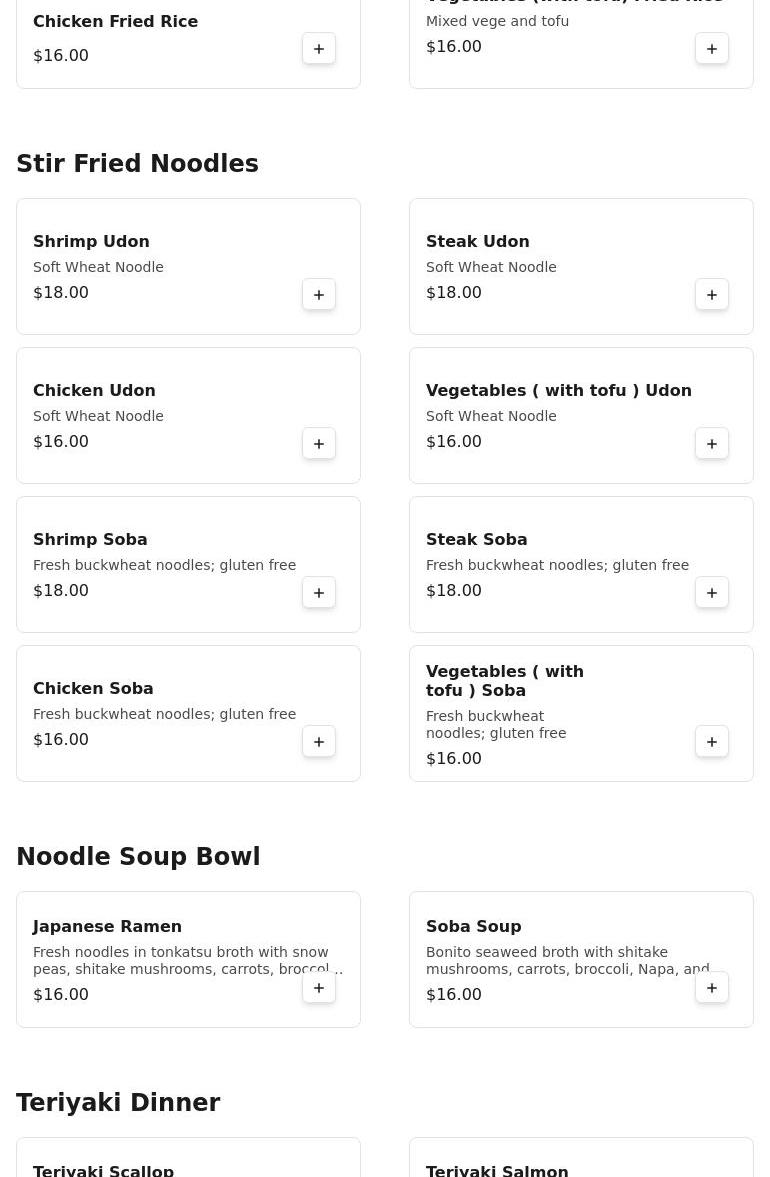Click plus icon for Steak Soba
This screenshot has width=770, height=1177.
pos(712,593)
